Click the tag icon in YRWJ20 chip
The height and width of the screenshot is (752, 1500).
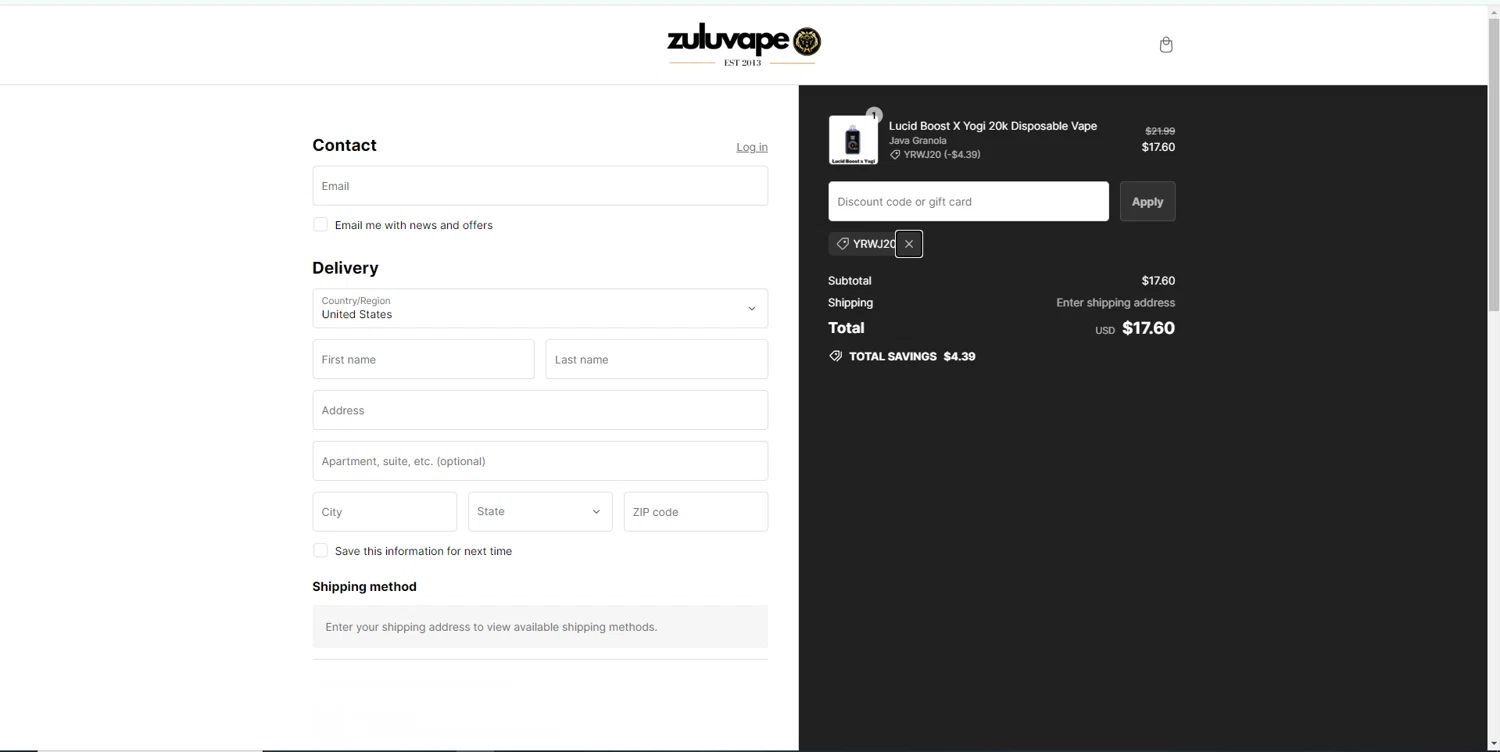click(x=843, y=244)
